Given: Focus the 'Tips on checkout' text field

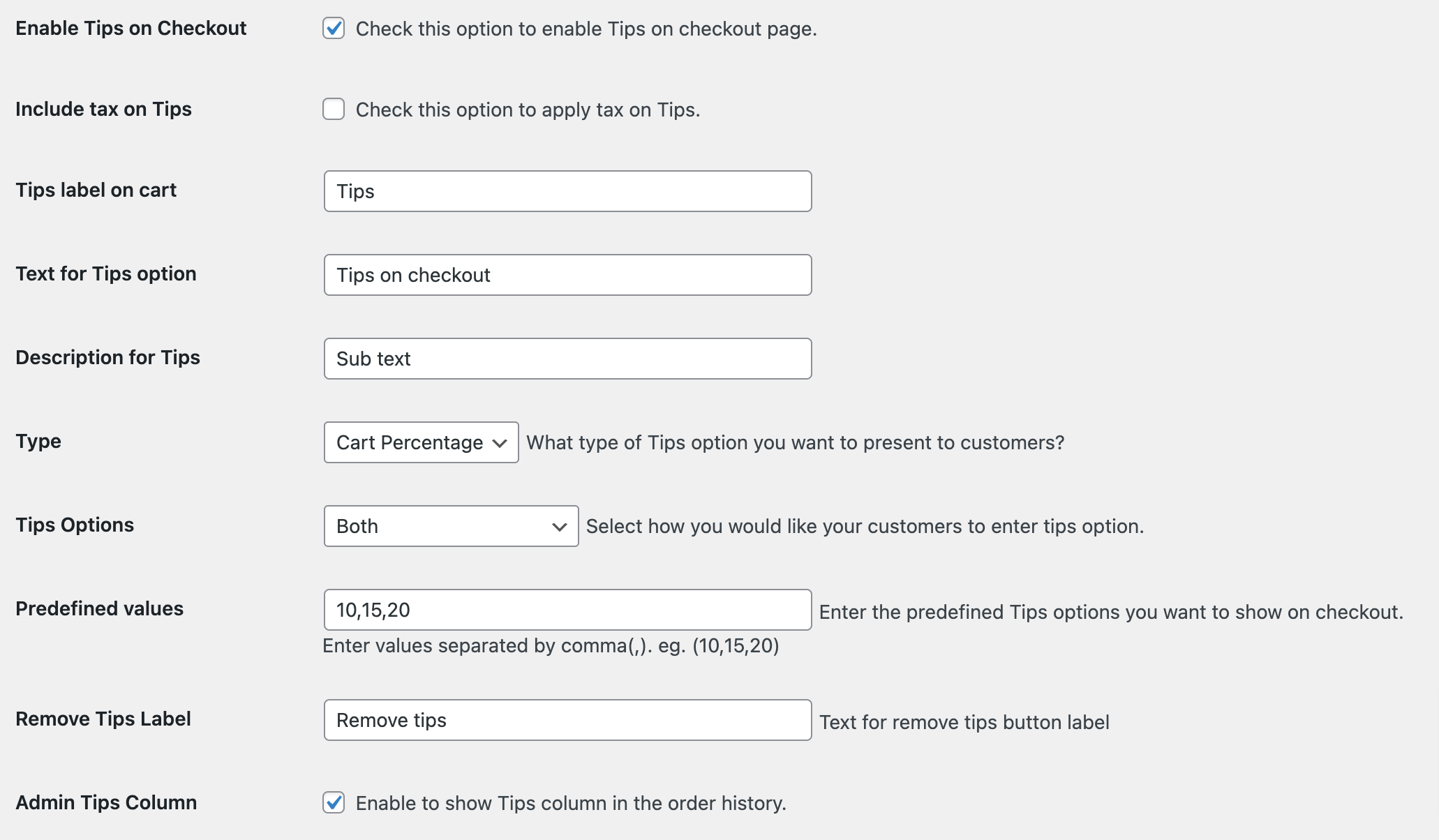Looking at the screenshot, I should point(567,275).
